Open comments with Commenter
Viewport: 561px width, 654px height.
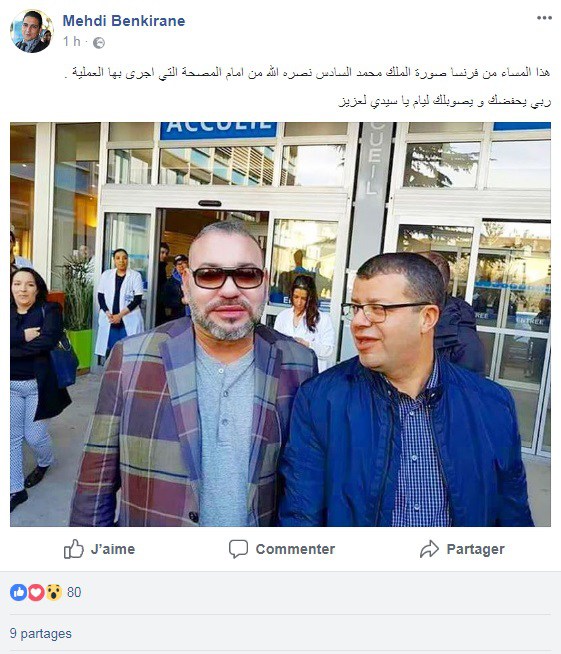point(282,549)
